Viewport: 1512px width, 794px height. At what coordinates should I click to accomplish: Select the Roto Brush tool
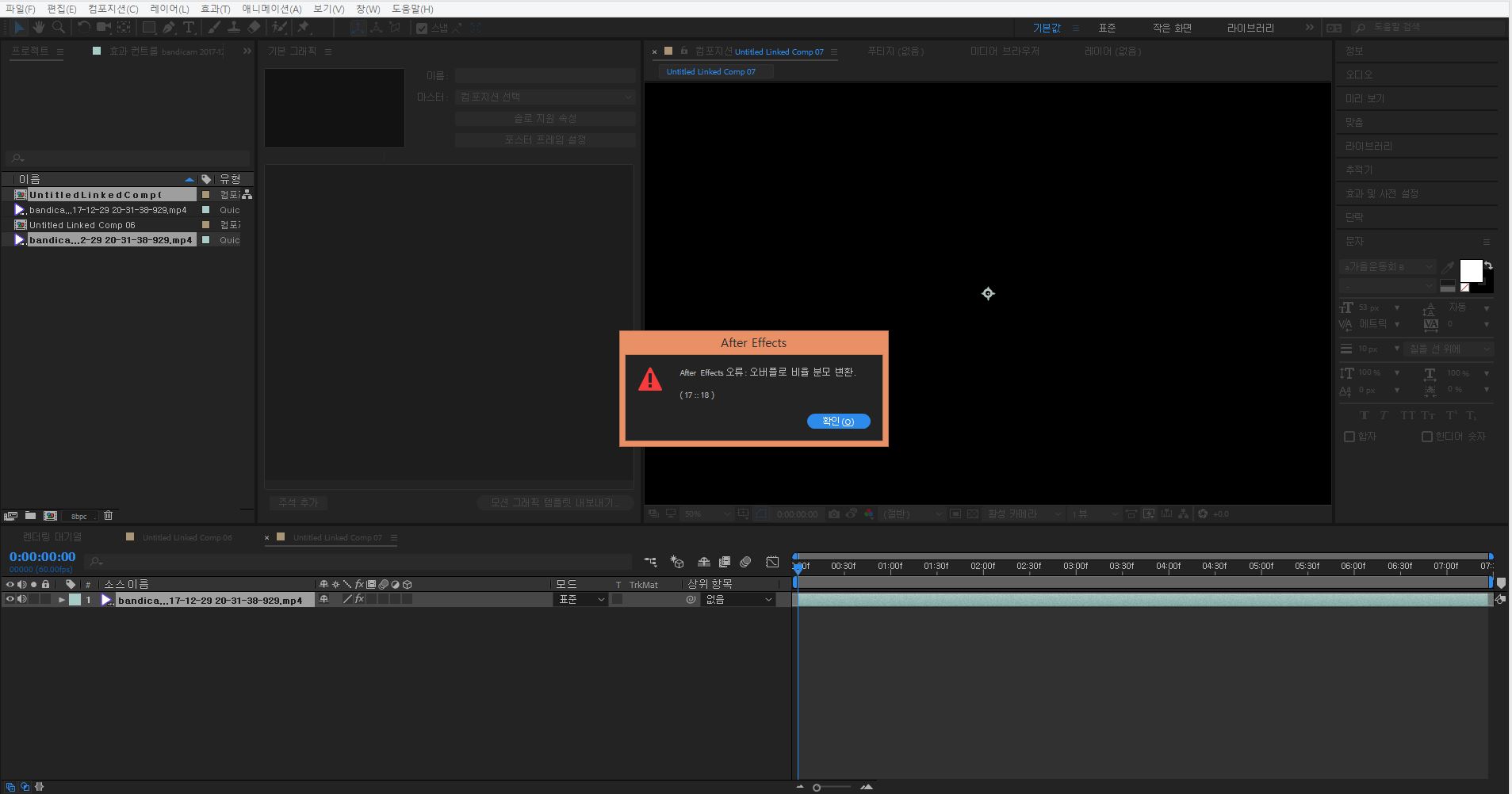click(279, 28)
